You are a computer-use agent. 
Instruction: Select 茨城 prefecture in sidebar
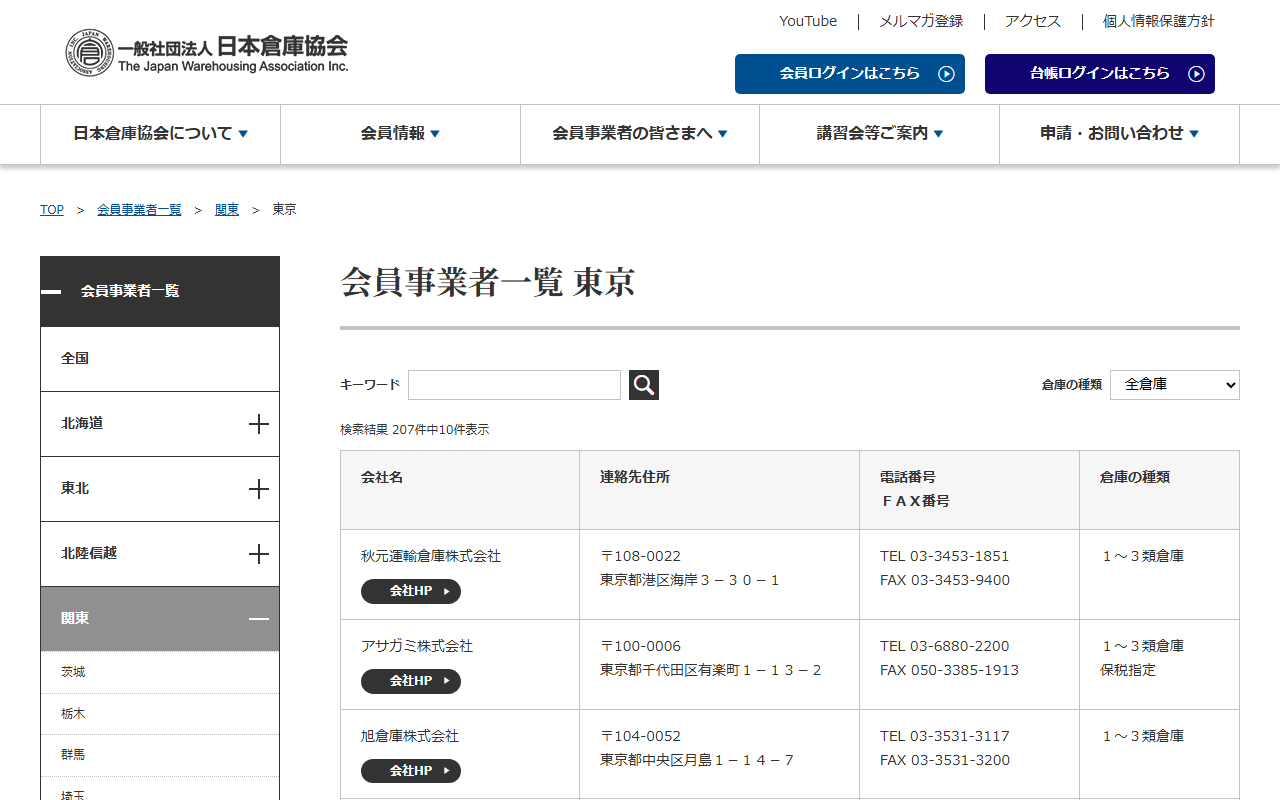pyautogui.click(x=160, y=672)
